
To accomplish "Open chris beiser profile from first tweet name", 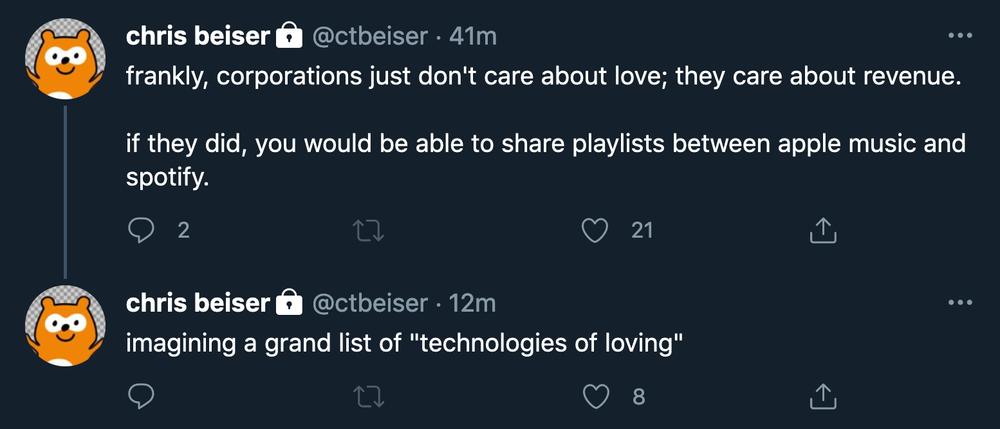I will coord(198,37).
